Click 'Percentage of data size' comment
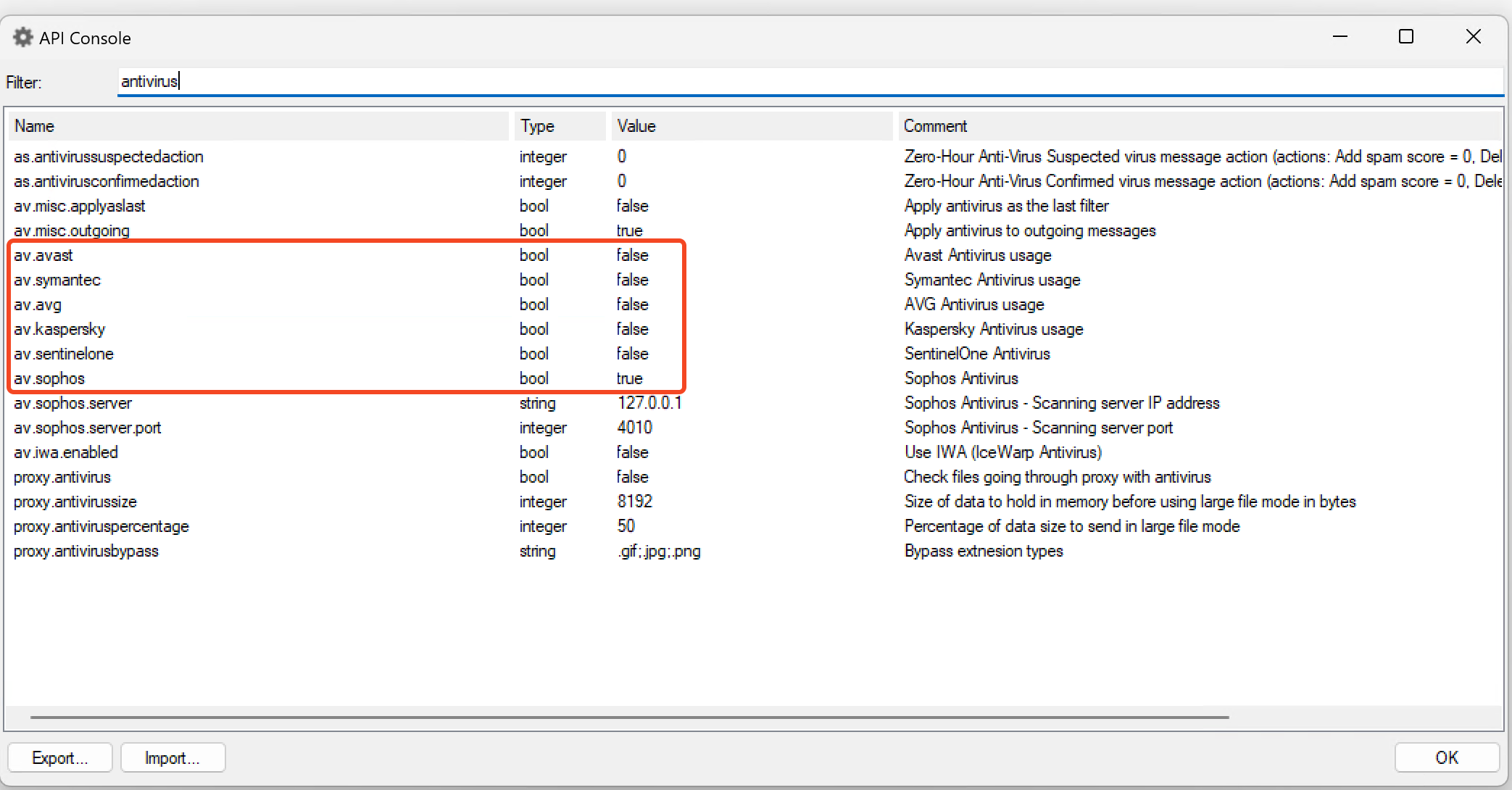The image size is (1512, 790). point(1072,526)
